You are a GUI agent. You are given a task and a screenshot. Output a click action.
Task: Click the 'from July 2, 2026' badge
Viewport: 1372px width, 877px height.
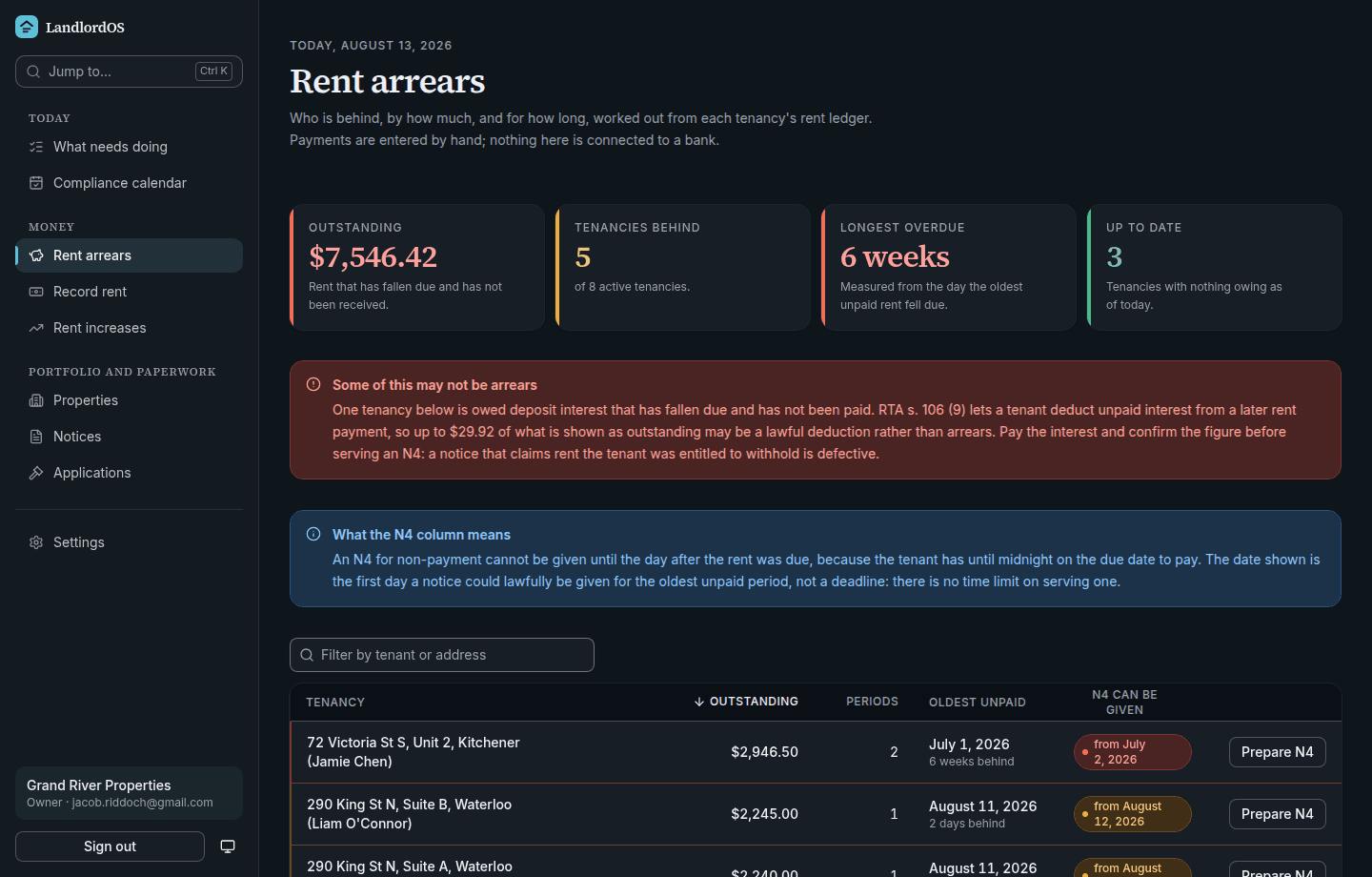(1133, 752)
